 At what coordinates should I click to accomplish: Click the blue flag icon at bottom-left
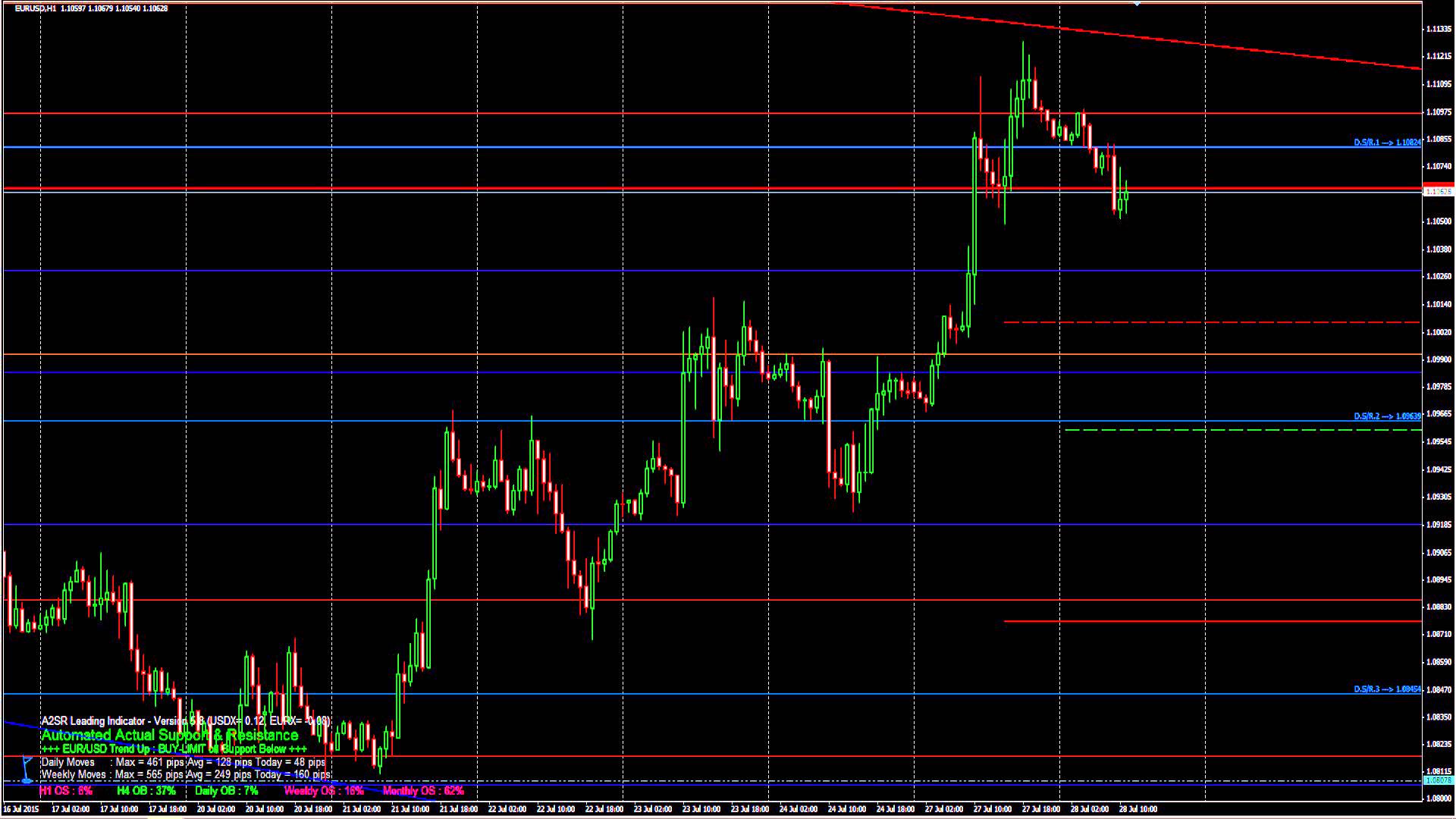27,767
